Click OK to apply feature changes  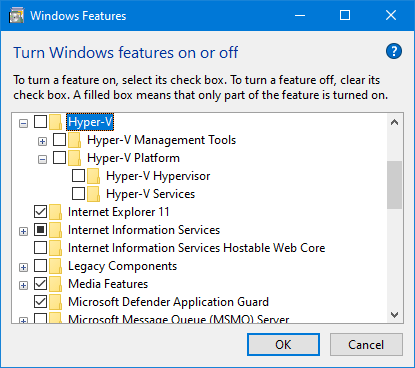coord(283,345)
